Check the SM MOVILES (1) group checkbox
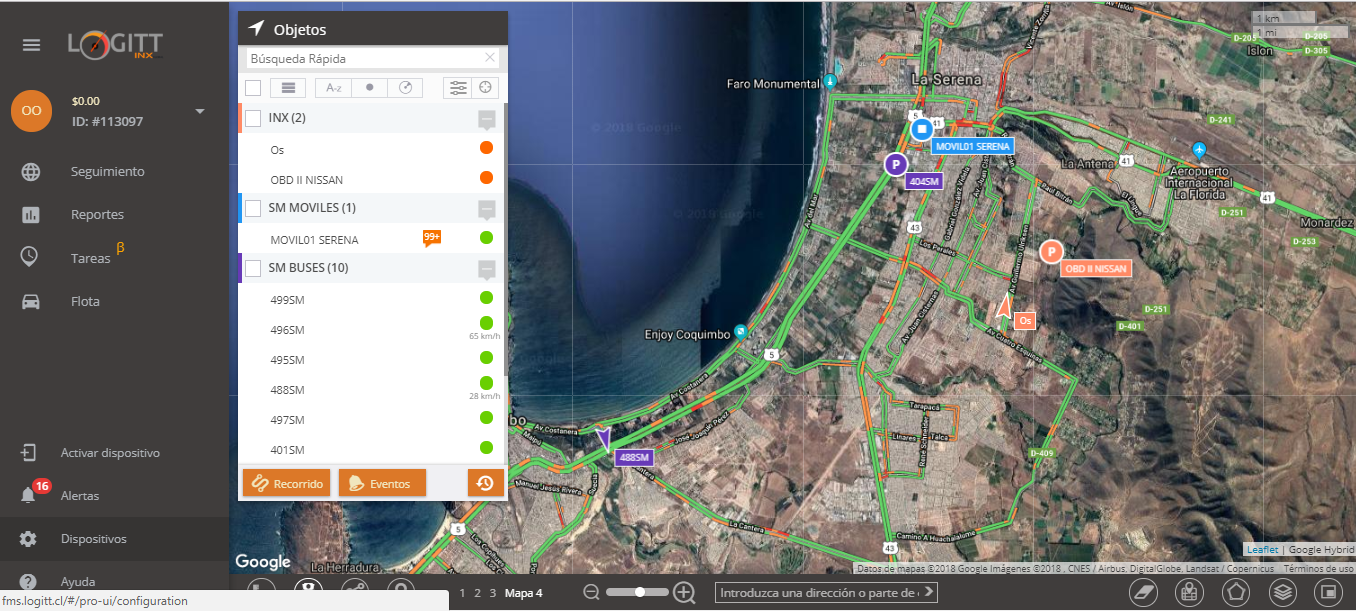The height and width of the screenshot is (611, 1356). coord(253,208)
